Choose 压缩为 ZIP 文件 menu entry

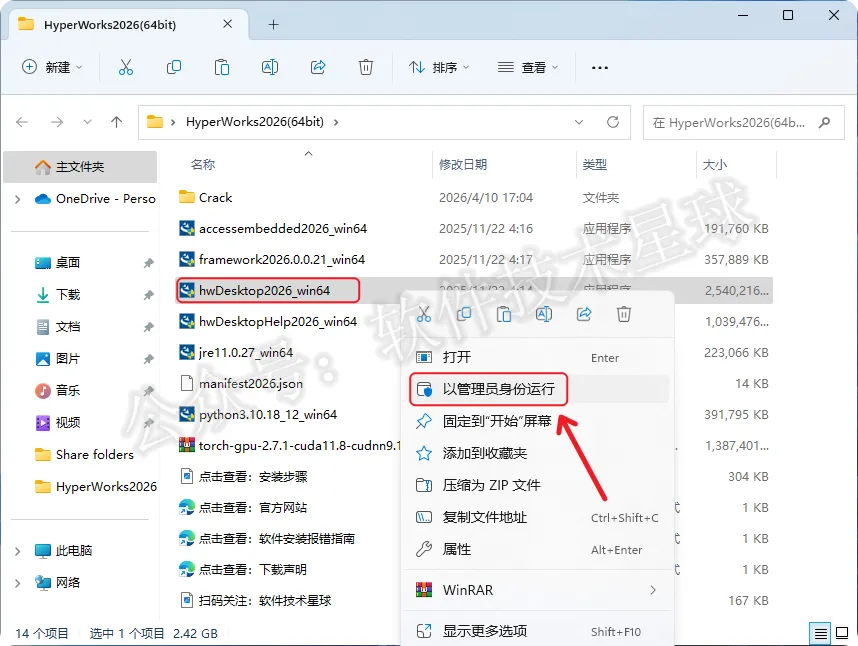pyautogui.click(x=539, y=485)
